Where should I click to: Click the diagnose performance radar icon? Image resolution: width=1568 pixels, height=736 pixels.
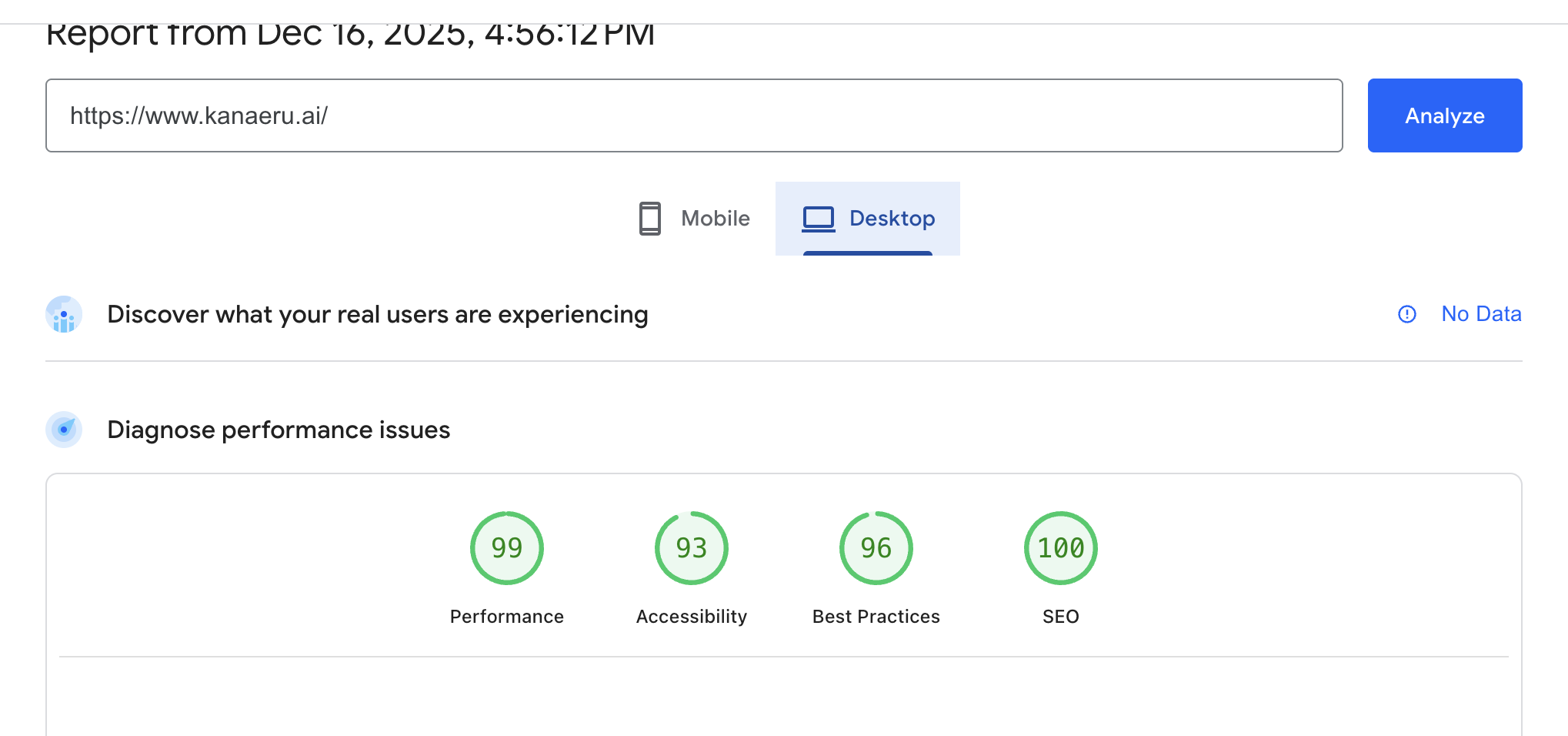click(64, 430)
